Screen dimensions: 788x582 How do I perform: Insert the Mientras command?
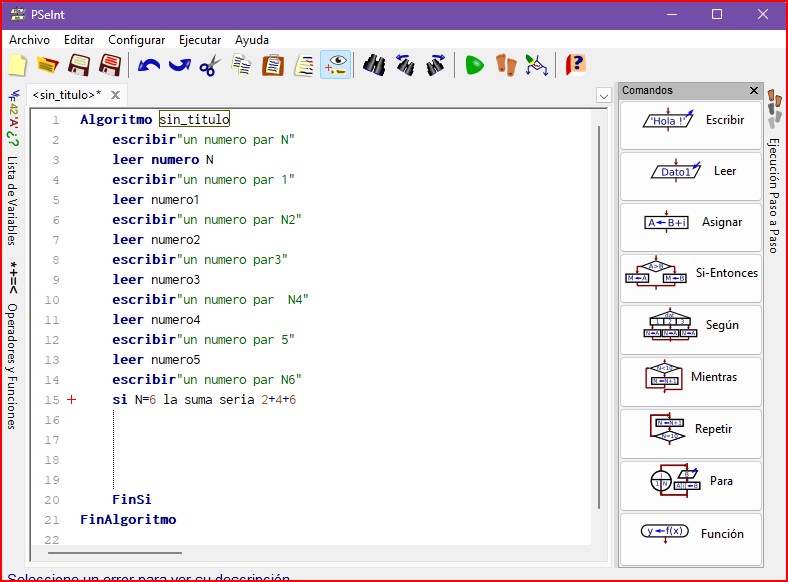click(691, 377)
